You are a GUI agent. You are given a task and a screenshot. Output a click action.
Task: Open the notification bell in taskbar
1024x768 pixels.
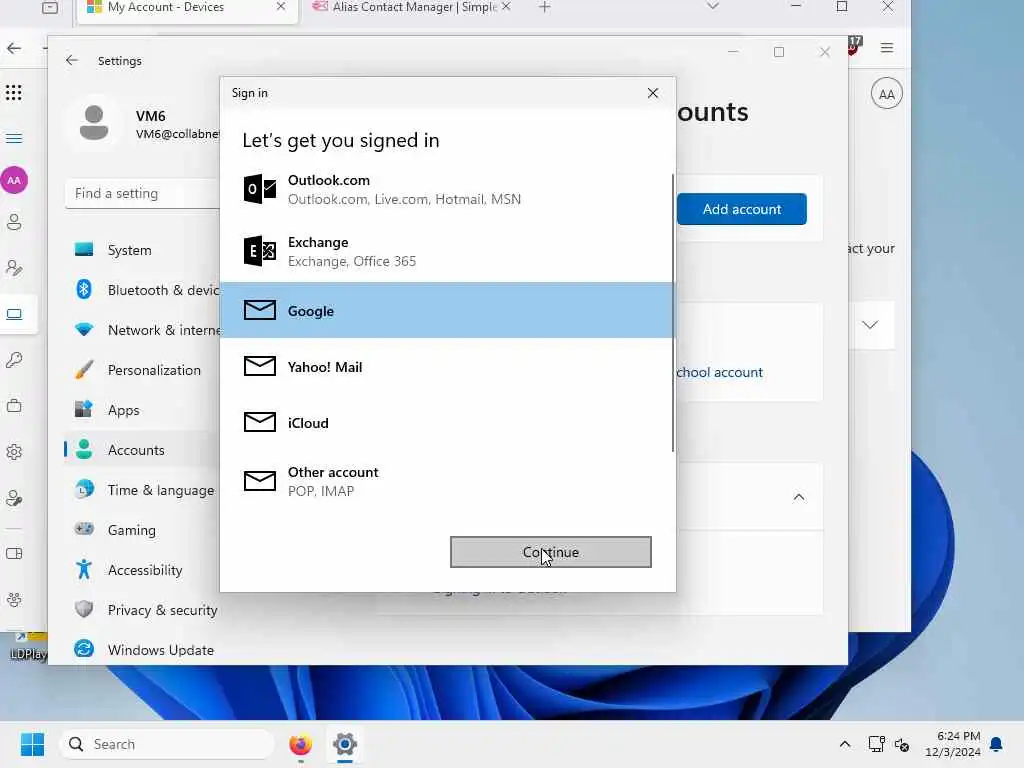pyautogui.click(x=996, y=744)
